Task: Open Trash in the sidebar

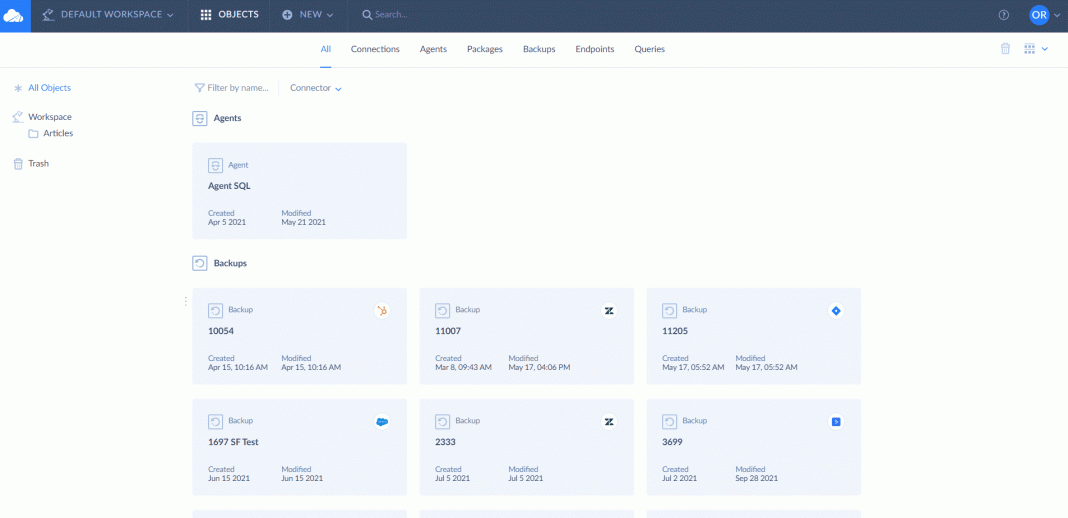Action: 38,163
